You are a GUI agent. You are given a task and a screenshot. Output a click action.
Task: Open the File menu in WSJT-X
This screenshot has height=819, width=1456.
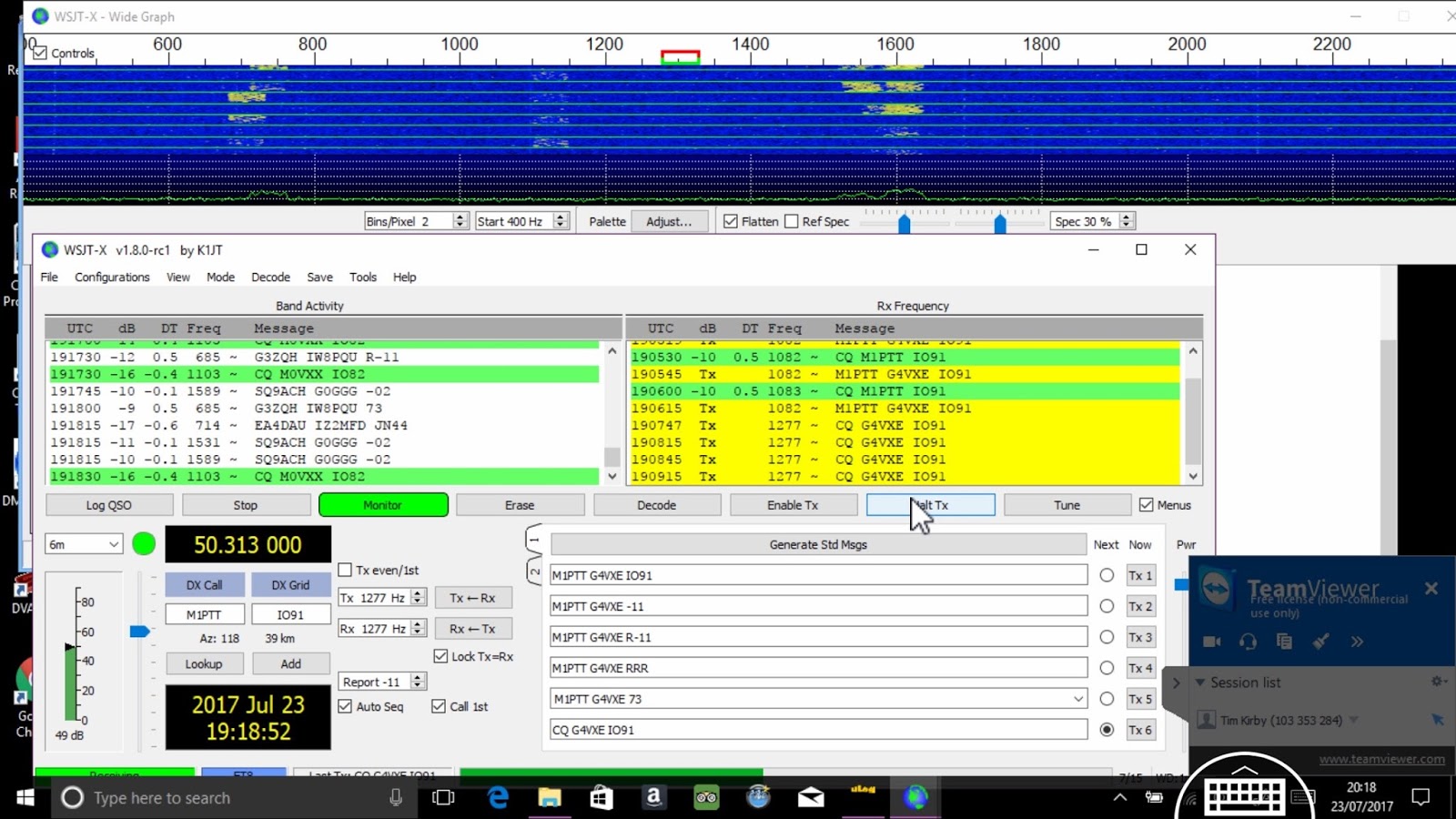[x=49, y=277]
